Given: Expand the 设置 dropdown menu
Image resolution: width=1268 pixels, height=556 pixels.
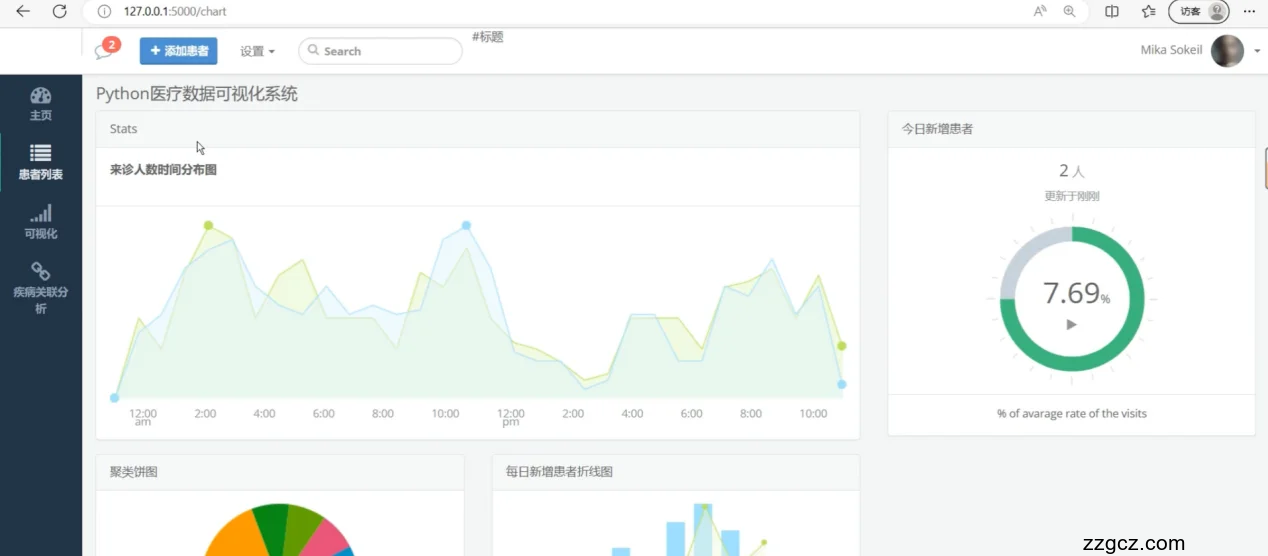Looking at the screenshot, I should (257, 51).
